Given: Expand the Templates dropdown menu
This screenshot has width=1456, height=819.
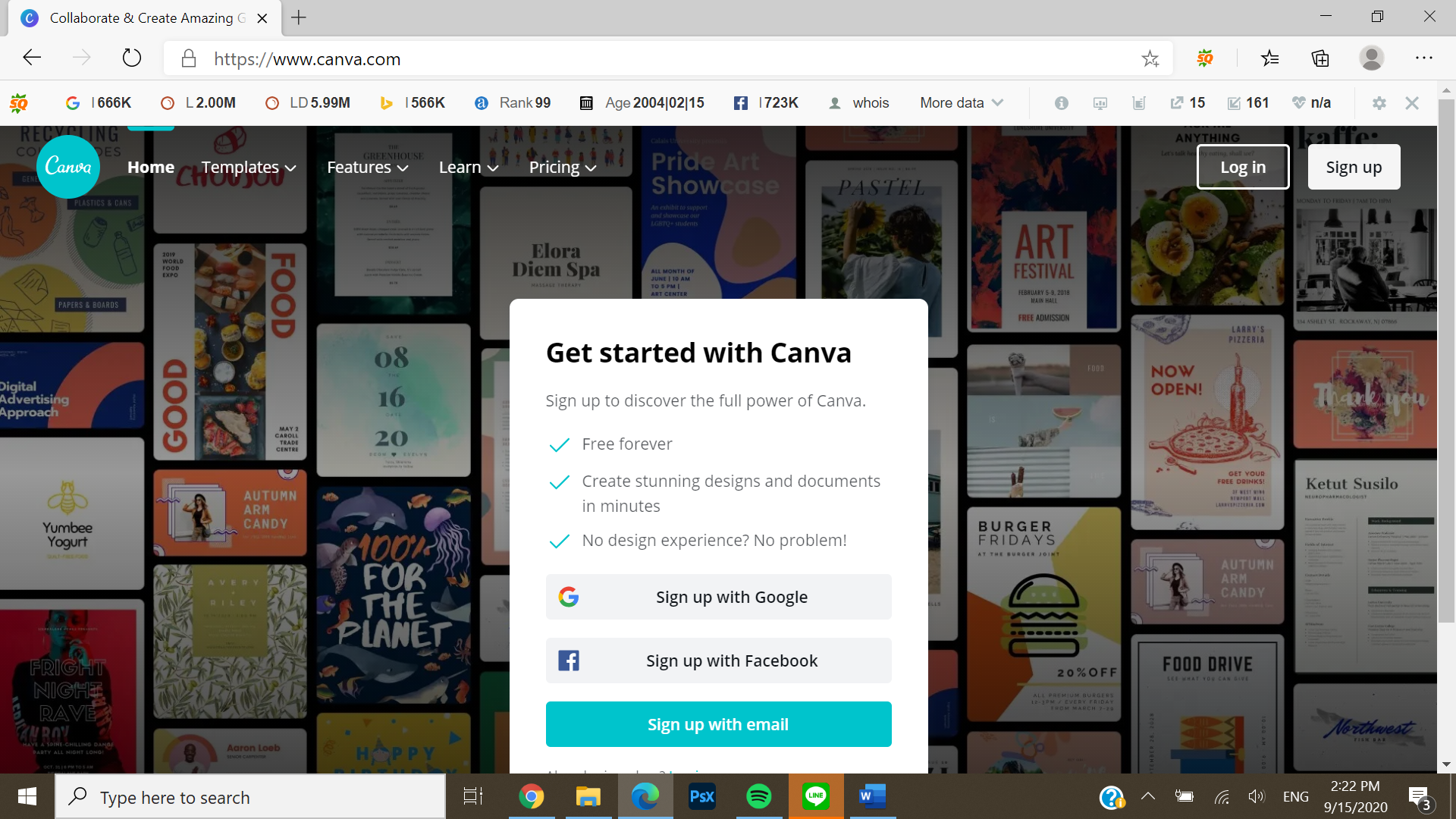Looking at the screenshot, I should click(248, 167).
